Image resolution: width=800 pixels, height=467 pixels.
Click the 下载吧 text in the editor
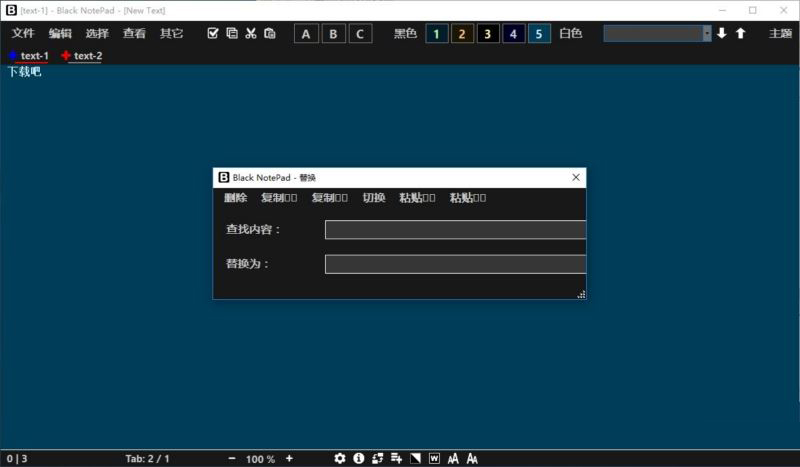24,72
